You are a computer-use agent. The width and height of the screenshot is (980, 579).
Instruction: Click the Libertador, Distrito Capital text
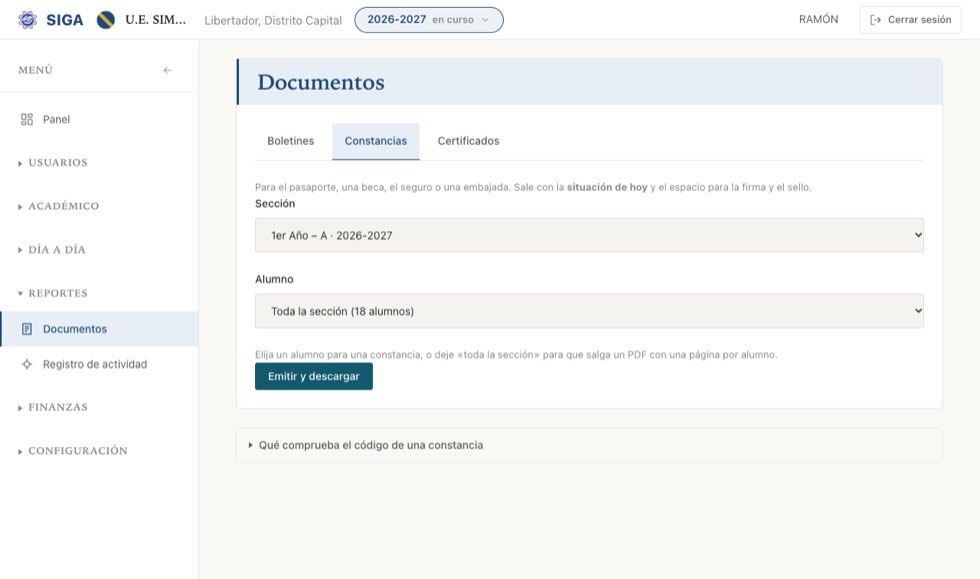[273, 21]
